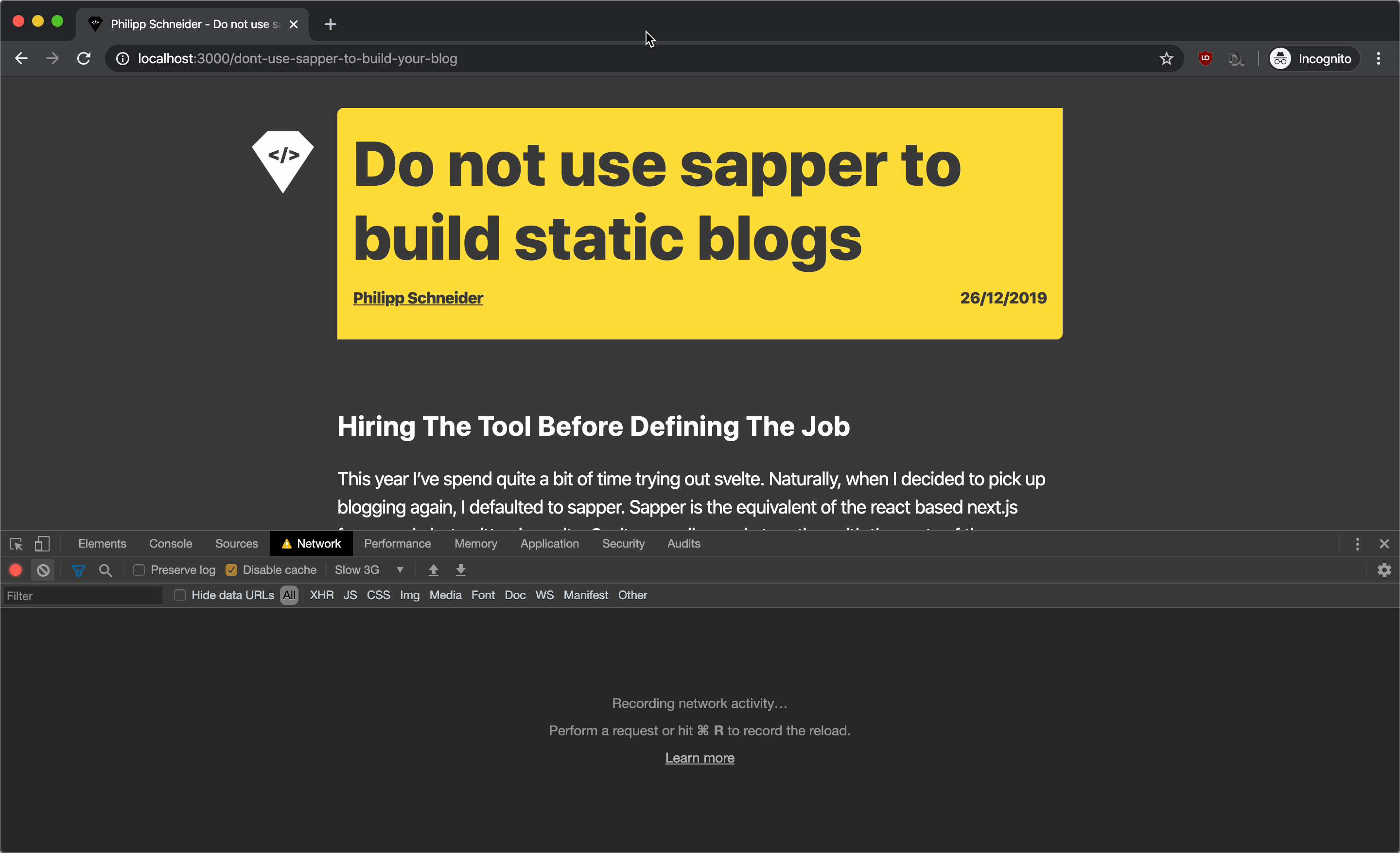The image size is (1400, 853).
Task: Open the Philipp Schneider author link
Action: 418,298
